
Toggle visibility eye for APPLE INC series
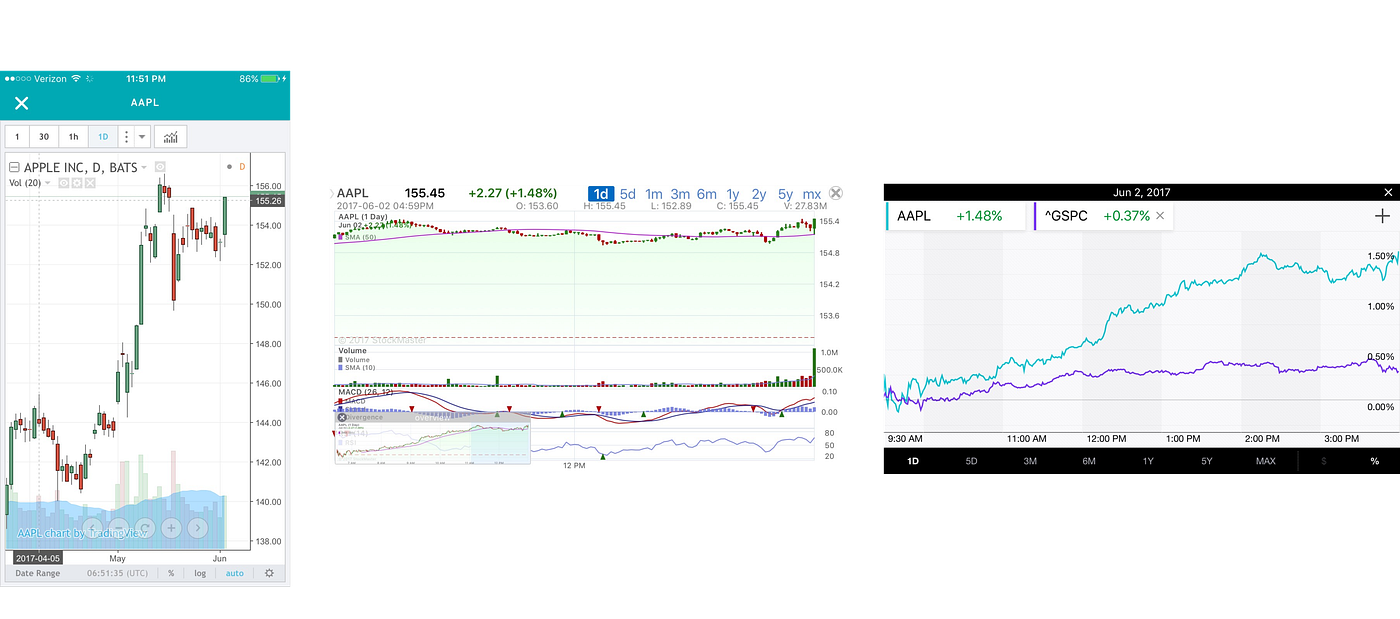pyautogui.click(x=161, y=168)
